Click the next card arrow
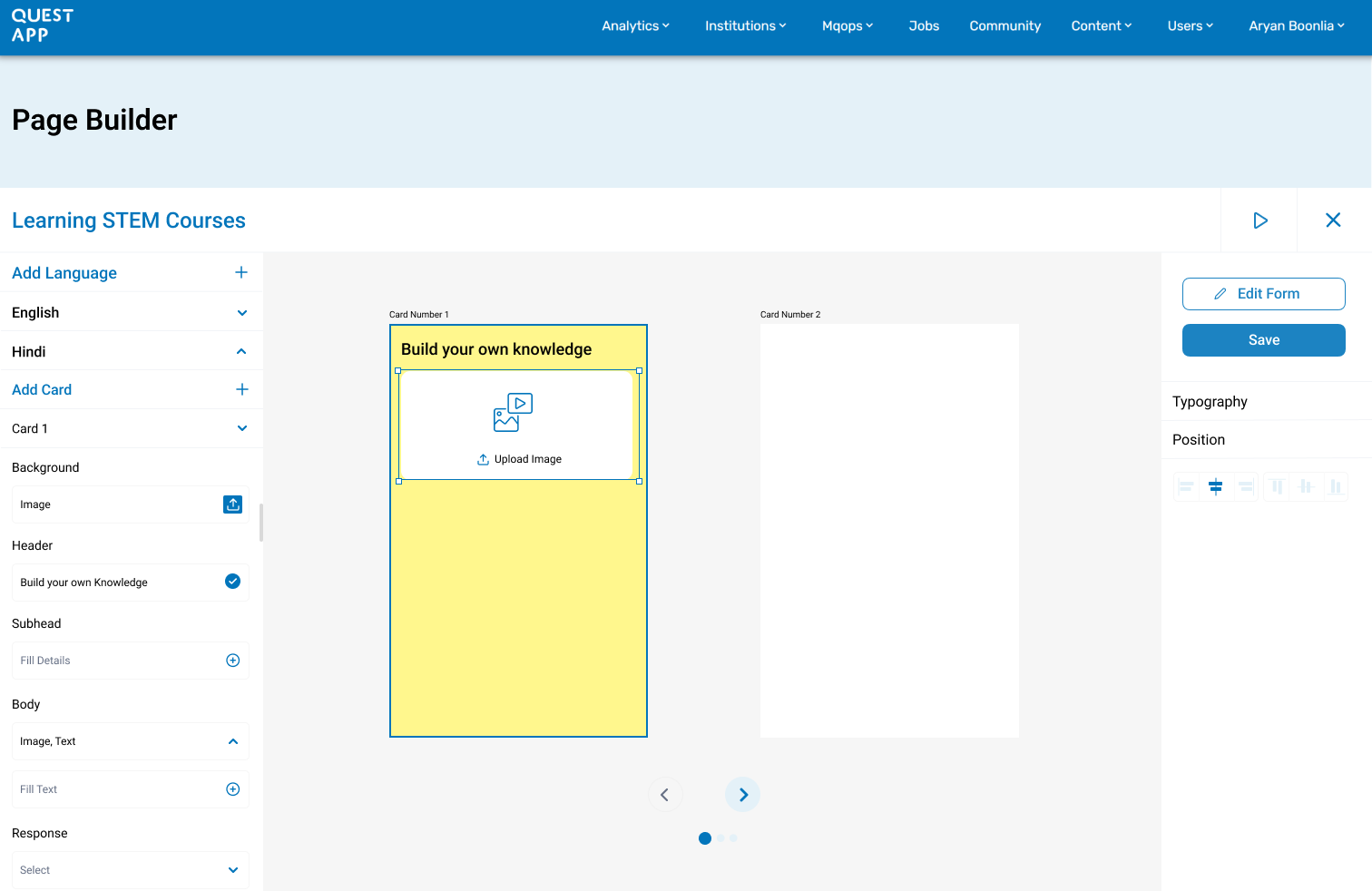1372x891 pixels. coord(742,795)
